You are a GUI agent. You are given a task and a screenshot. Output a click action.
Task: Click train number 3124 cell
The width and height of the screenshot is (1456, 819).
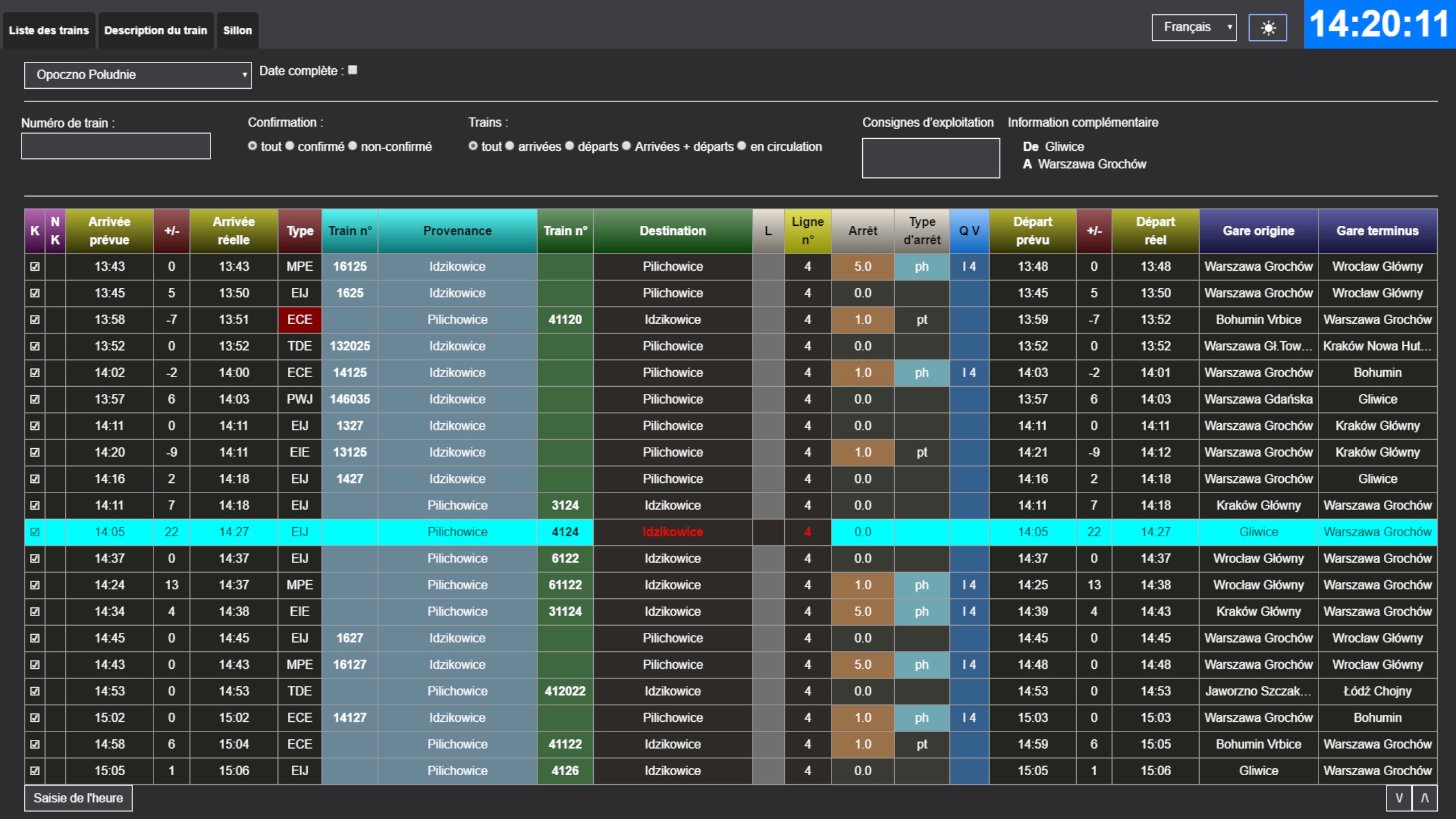point(565,505)
